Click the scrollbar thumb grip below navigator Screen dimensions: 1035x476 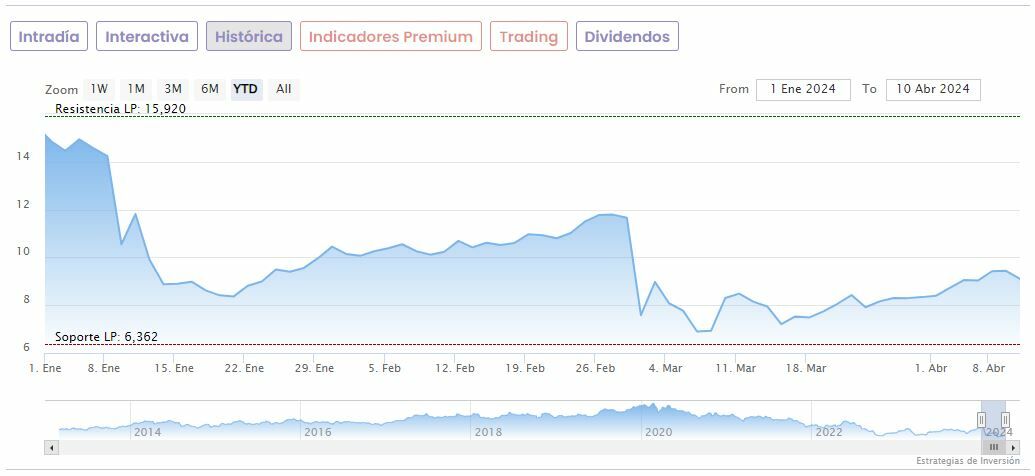point(993,447)
